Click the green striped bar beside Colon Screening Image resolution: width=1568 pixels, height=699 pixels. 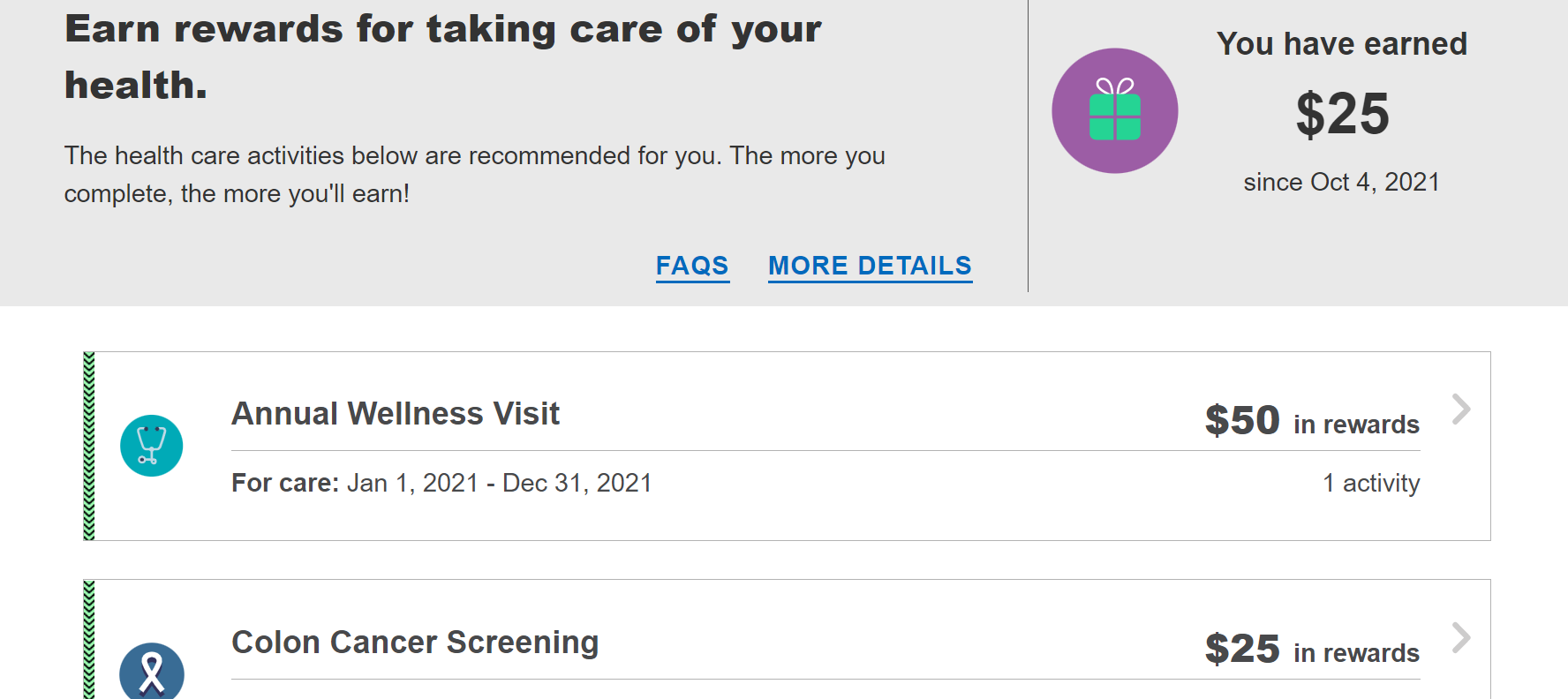[x=89, y=639]
